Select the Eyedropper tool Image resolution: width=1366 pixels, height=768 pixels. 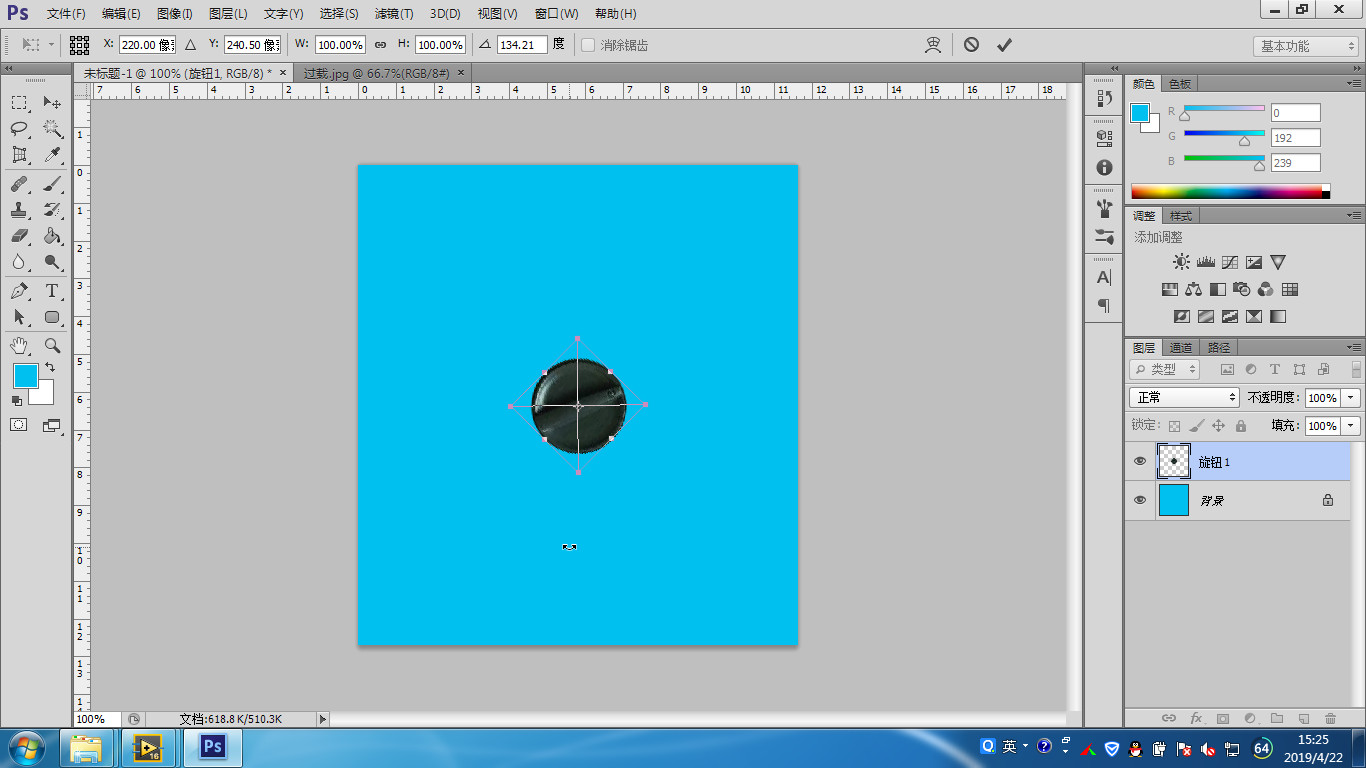[52, 155]
